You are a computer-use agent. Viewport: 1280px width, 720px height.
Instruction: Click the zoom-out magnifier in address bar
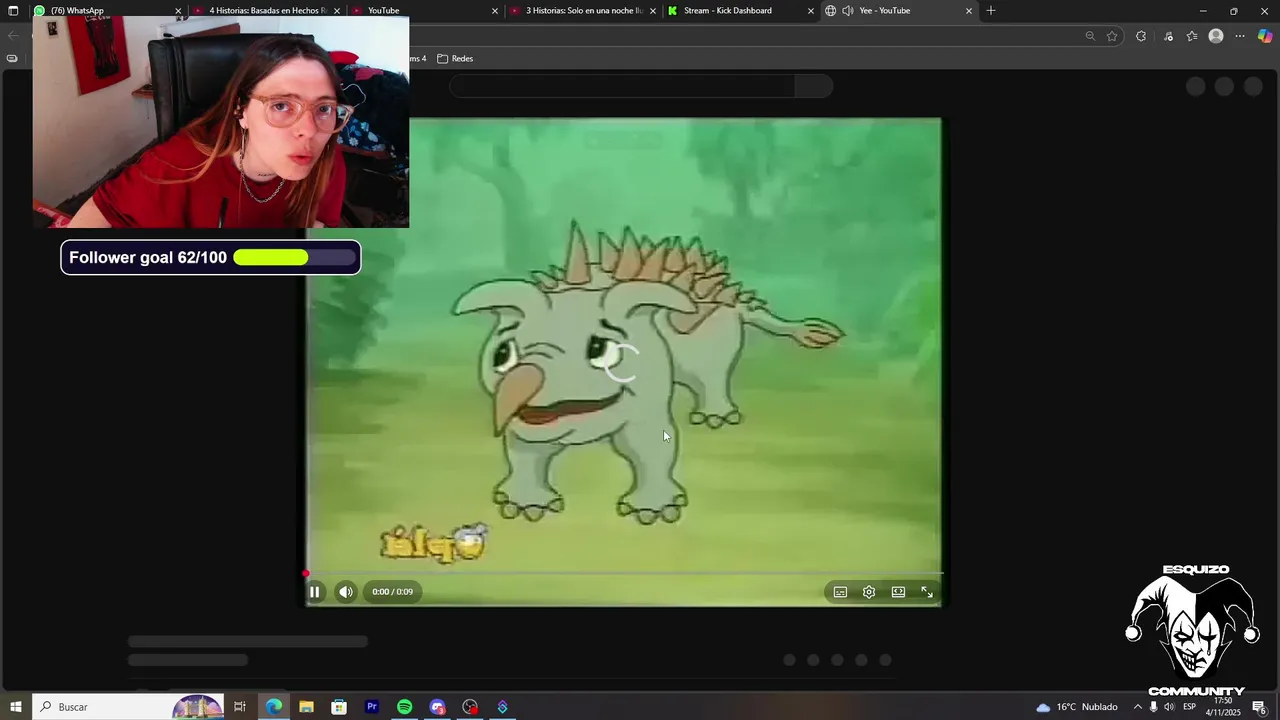[x=1090, y=36]
